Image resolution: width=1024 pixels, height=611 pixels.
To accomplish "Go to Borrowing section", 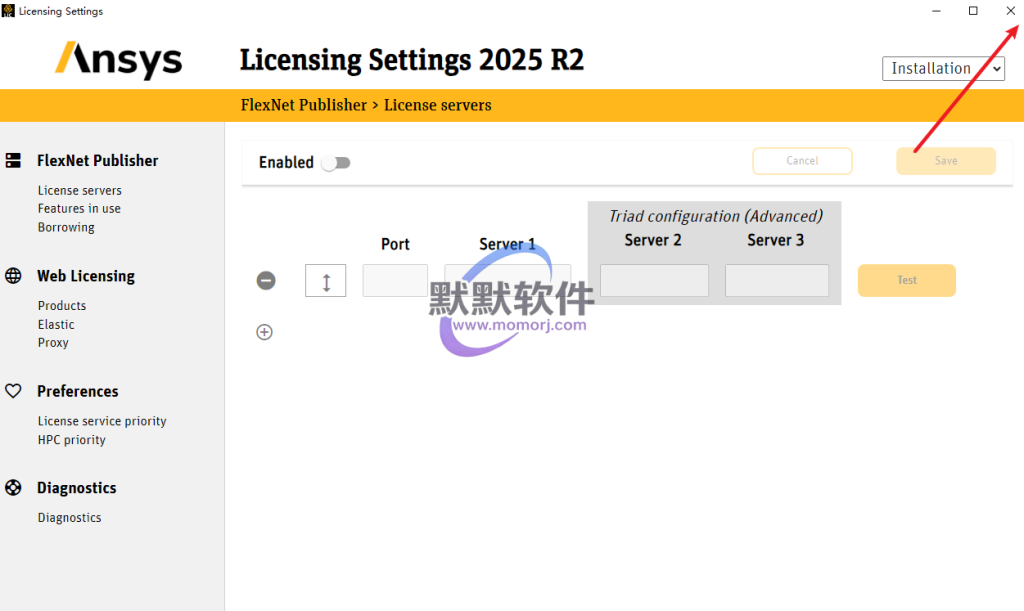I will tap(66, 227).
